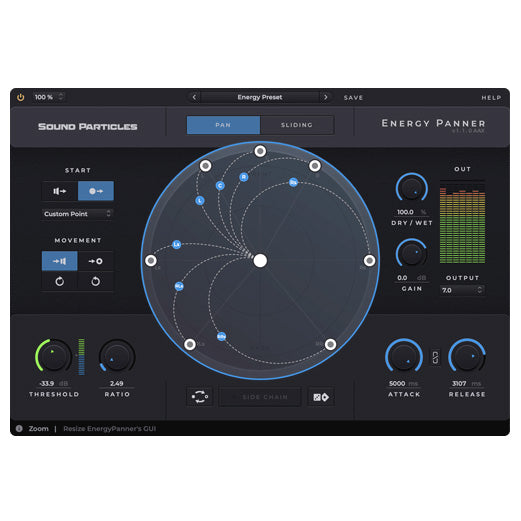
Task: Click the info icon in status bar
Action: (19, 428)
